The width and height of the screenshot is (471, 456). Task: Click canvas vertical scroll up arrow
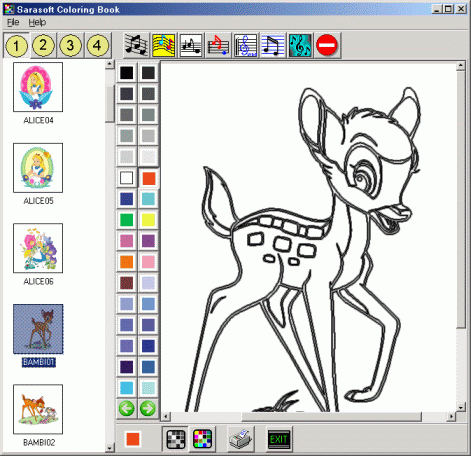pos(461,65)
